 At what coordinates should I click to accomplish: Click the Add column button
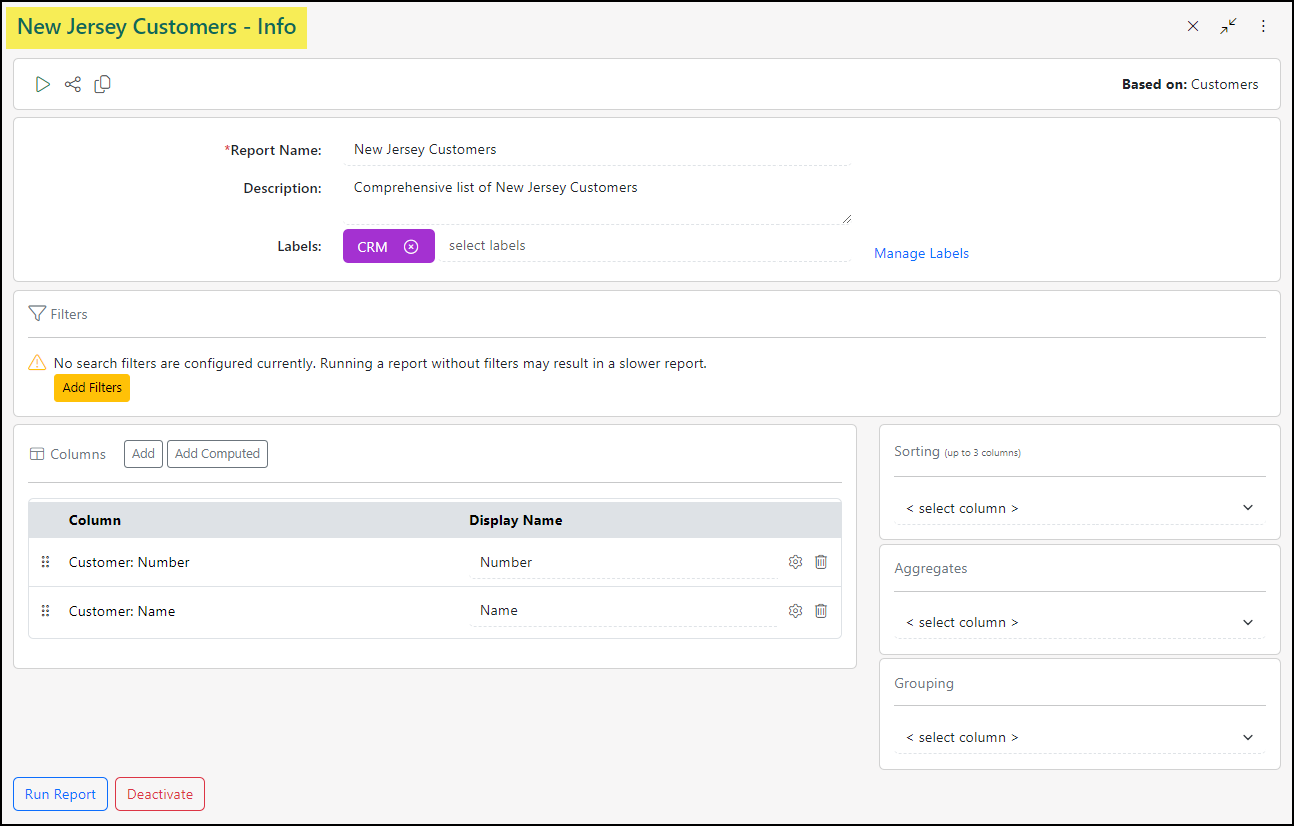(x=143, y=454)
